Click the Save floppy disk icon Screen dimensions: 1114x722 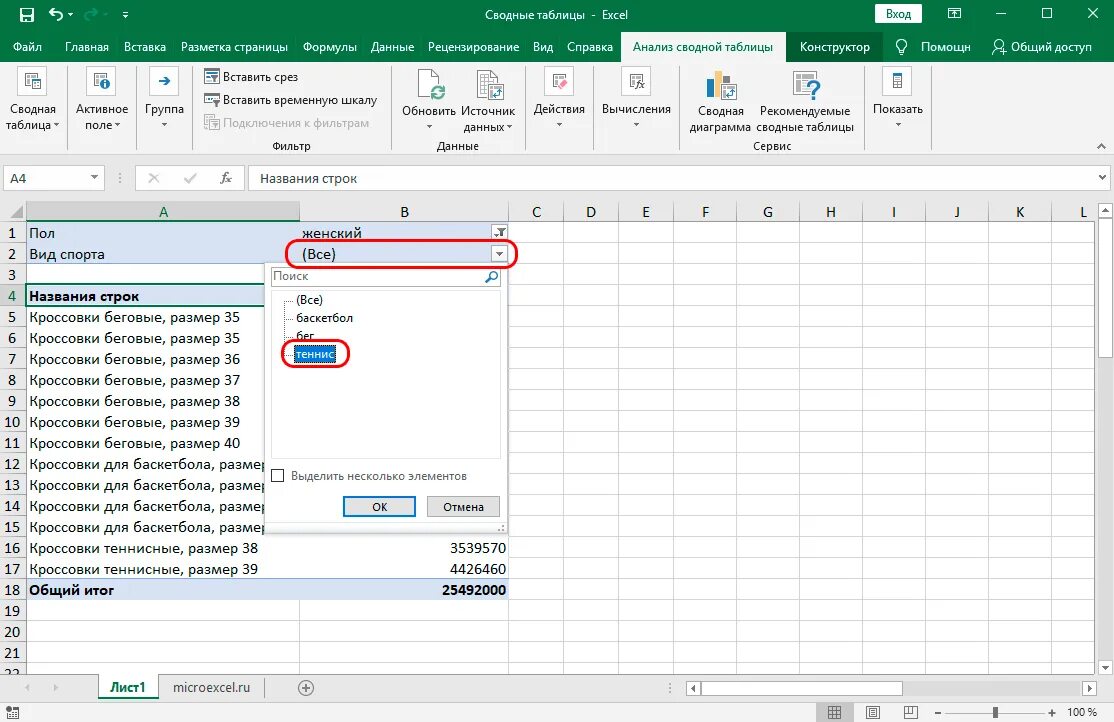[x=26, y=14]
